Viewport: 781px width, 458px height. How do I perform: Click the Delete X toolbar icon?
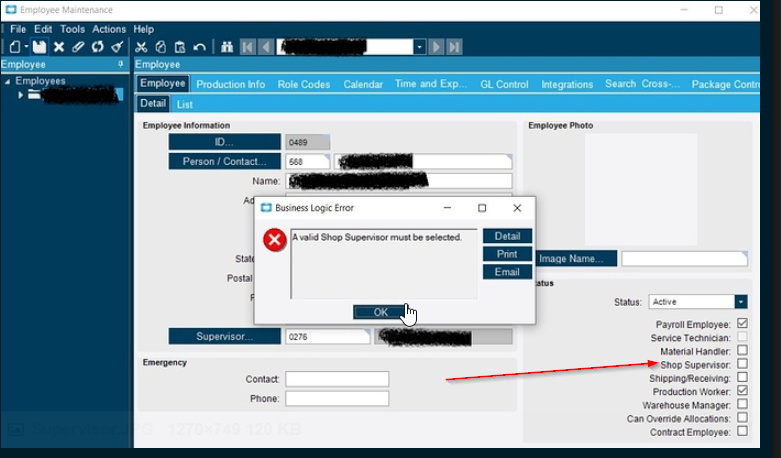(59, 47)
